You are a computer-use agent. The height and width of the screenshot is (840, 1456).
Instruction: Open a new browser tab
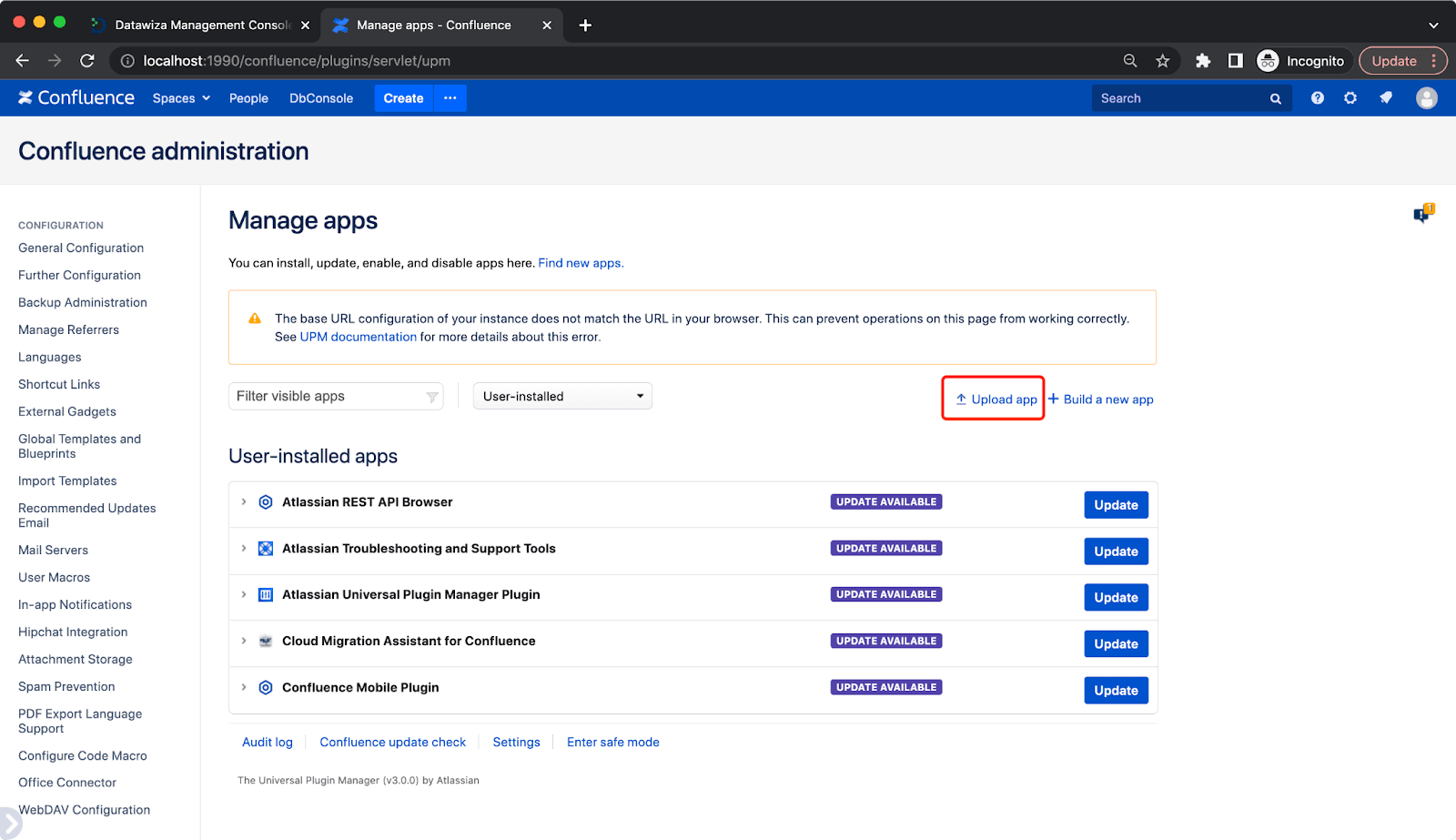pos(585,25)
